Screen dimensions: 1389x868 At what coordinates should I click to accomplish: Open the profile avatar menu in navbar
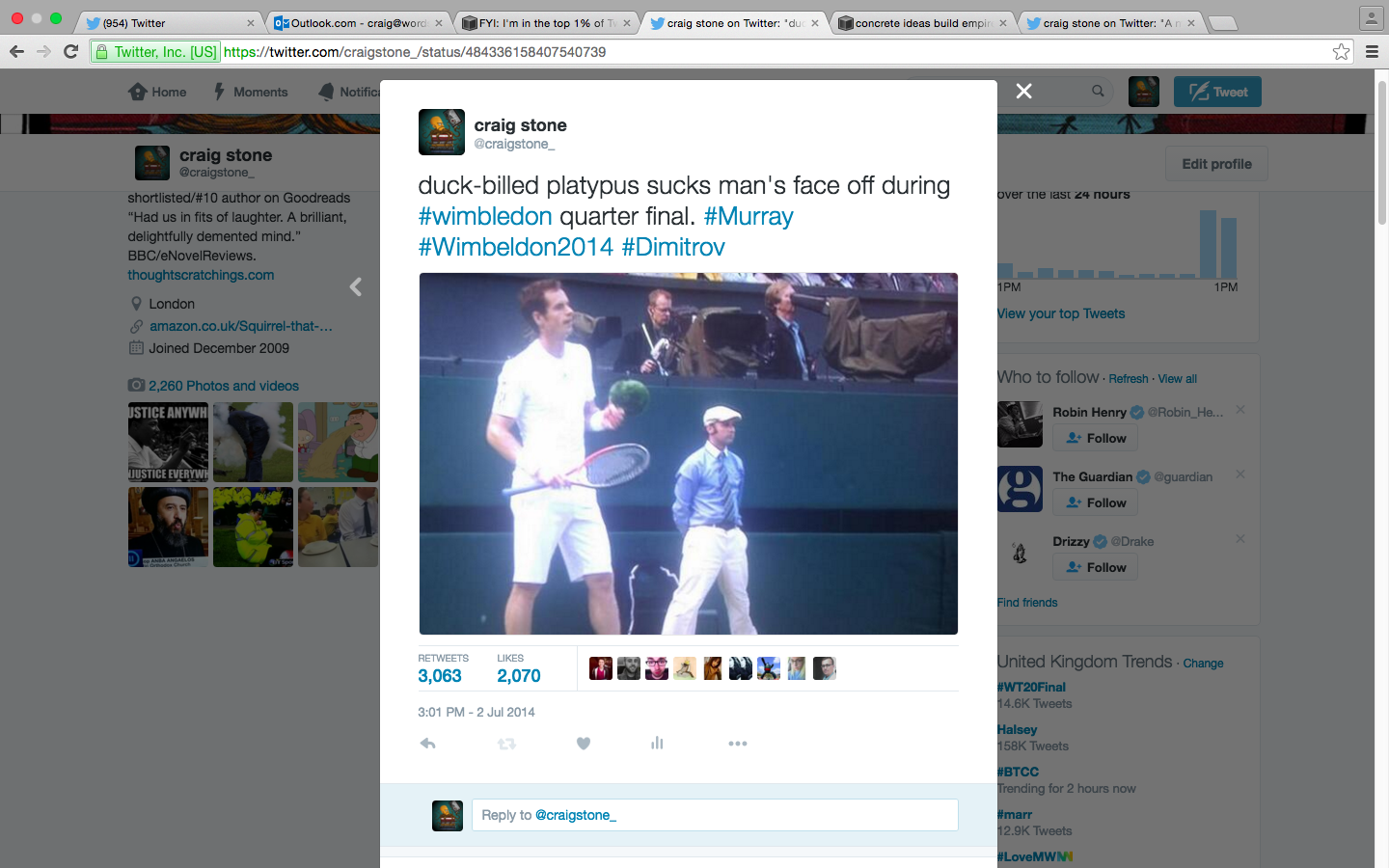tap(1144, 92)
